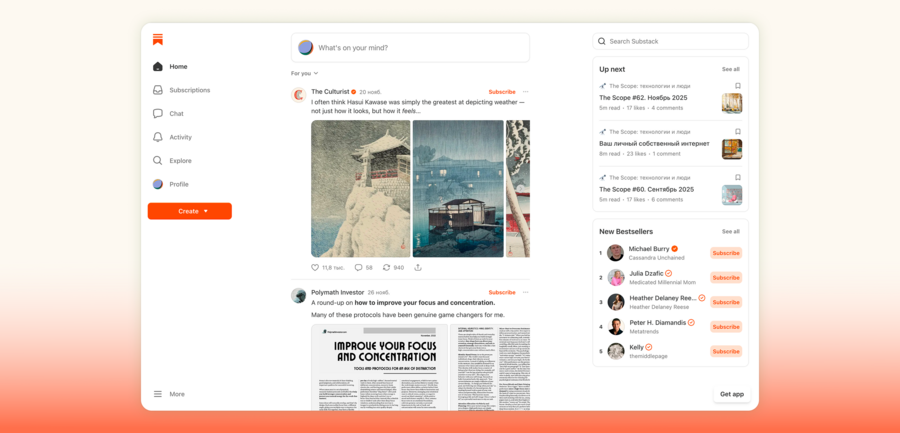Subscribe to Julia Dzafic
900x433 pixels.
[x=726, y=277]
